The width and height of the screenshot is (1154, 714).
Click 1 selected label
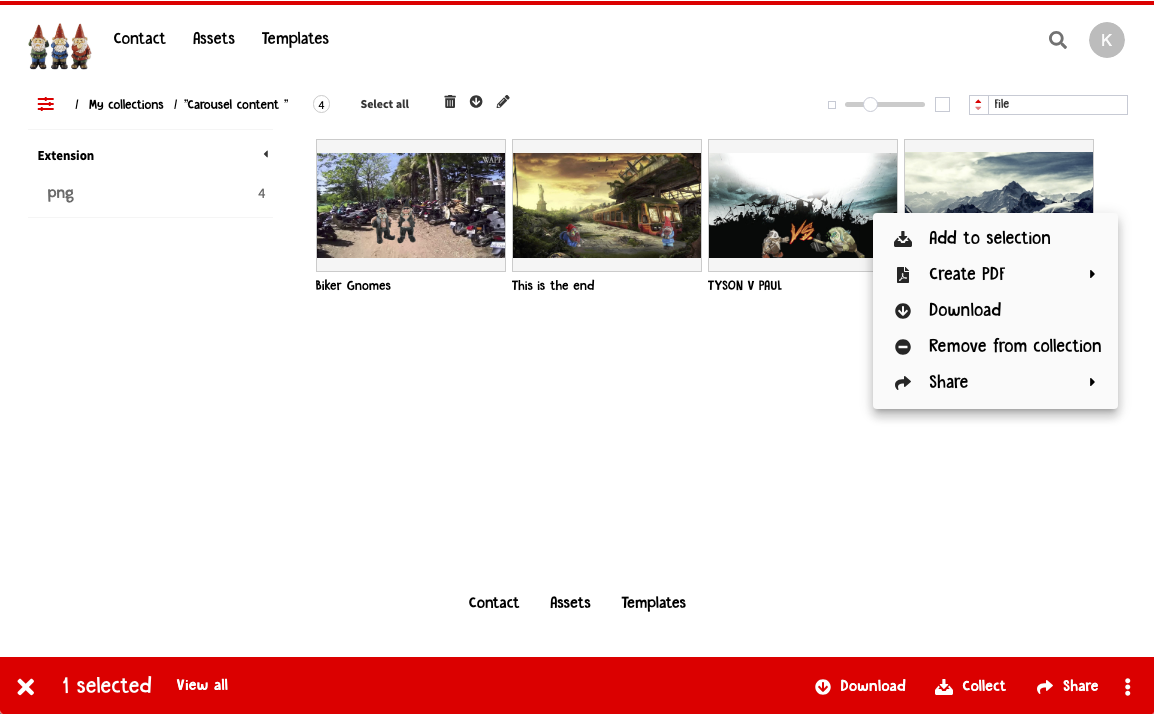coord(107,685)
